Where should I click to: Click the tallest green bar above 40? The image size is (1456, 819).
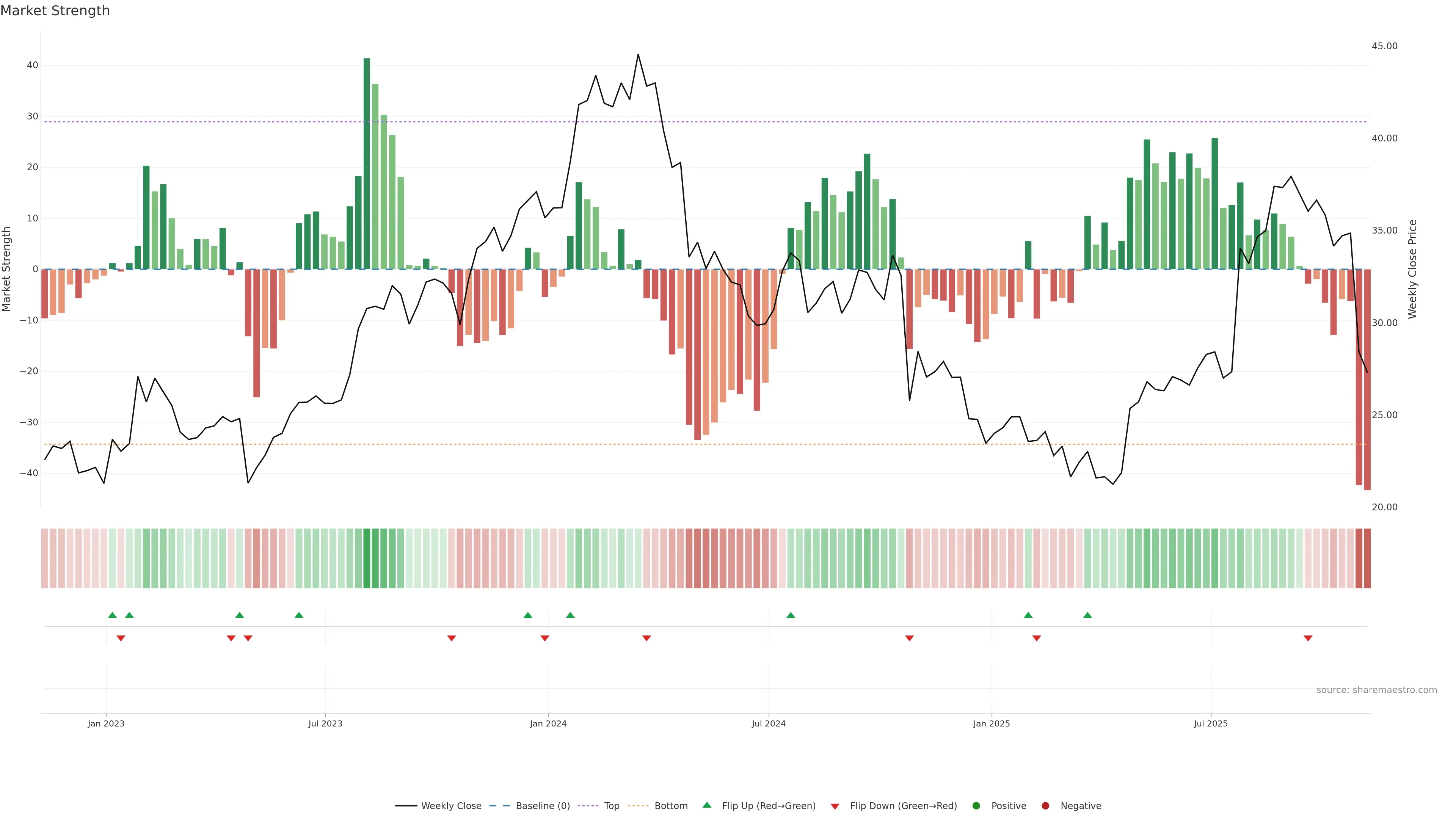pos(367,164)
